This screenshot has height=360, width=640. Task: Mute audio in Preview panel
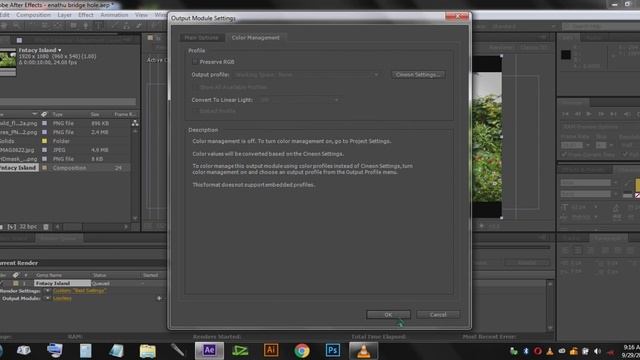tap(627, 114)
